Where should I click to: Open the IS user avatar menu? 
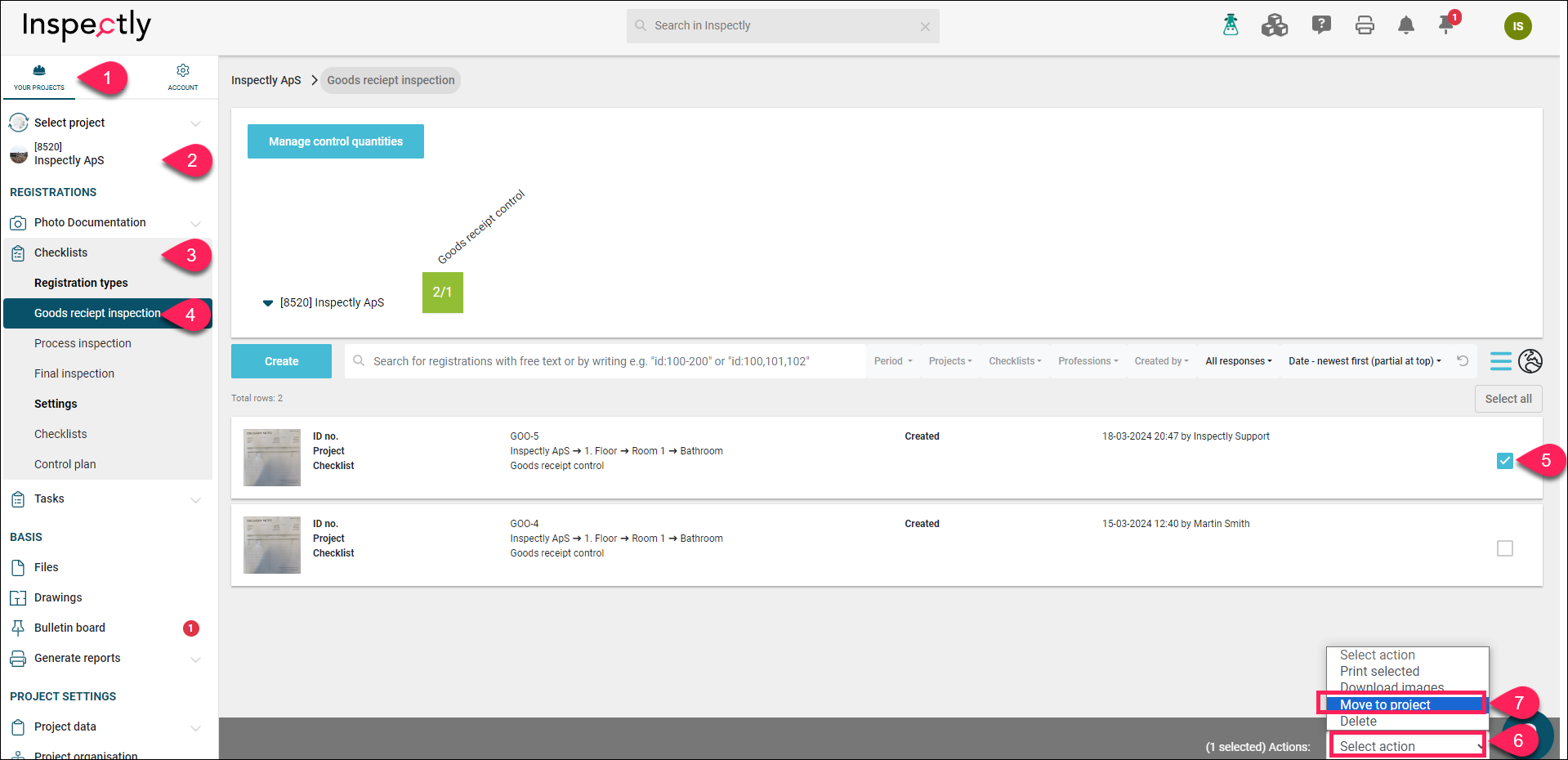click(x=1517, y=26)
